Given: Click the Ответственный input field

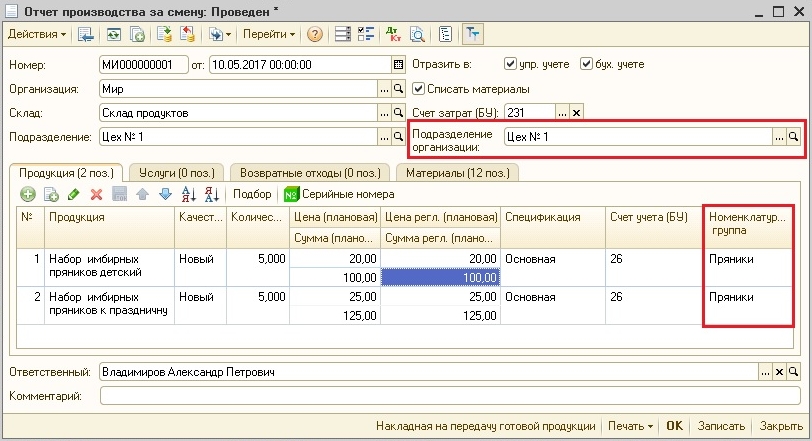Looking at the screenshot, I should click(x=429, y=372).
